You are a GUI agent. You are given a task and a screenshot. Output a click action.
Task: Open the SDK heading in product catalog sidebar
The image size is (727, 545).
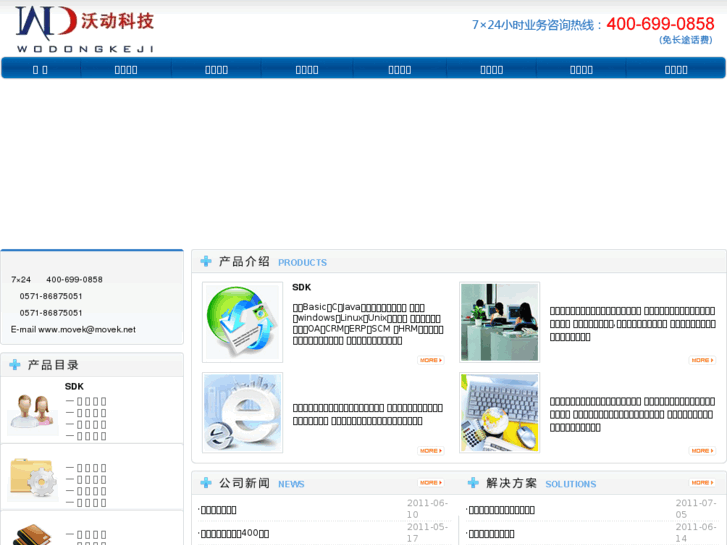74,386
